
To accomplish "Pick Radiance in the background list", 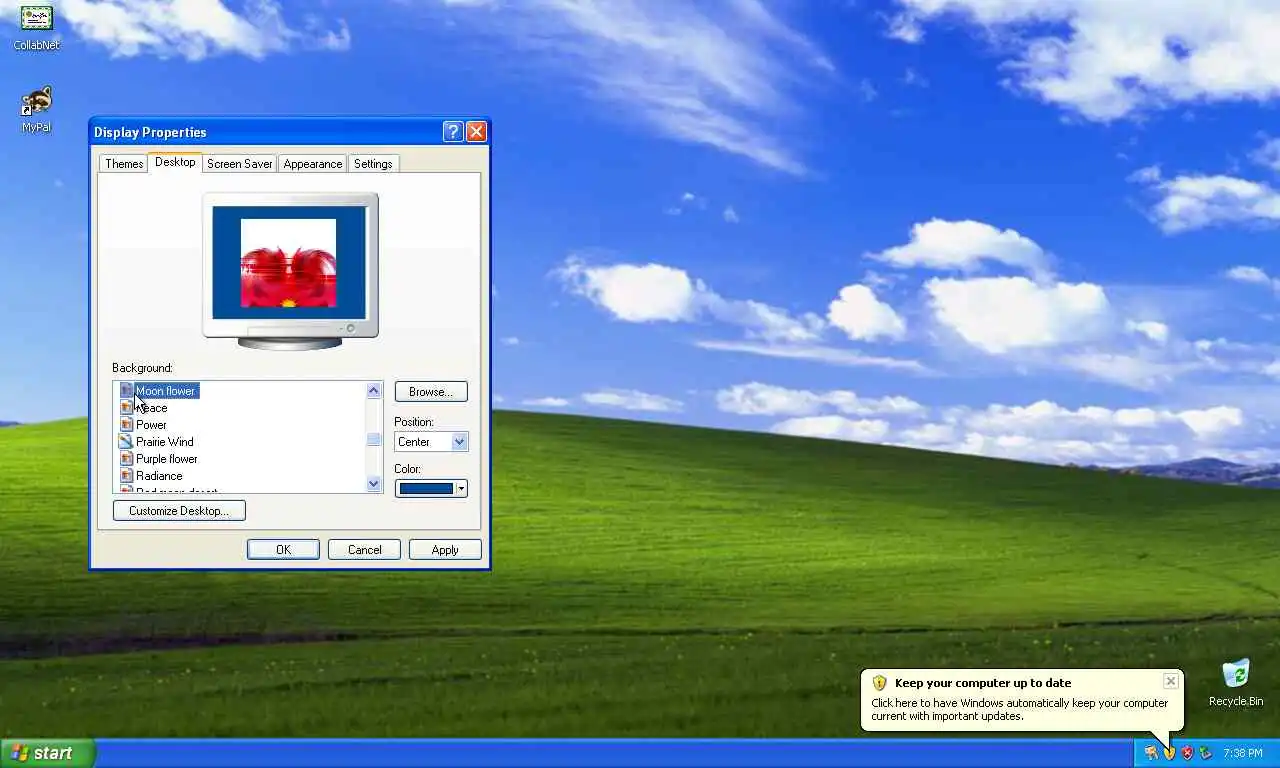I will [159, 476].
